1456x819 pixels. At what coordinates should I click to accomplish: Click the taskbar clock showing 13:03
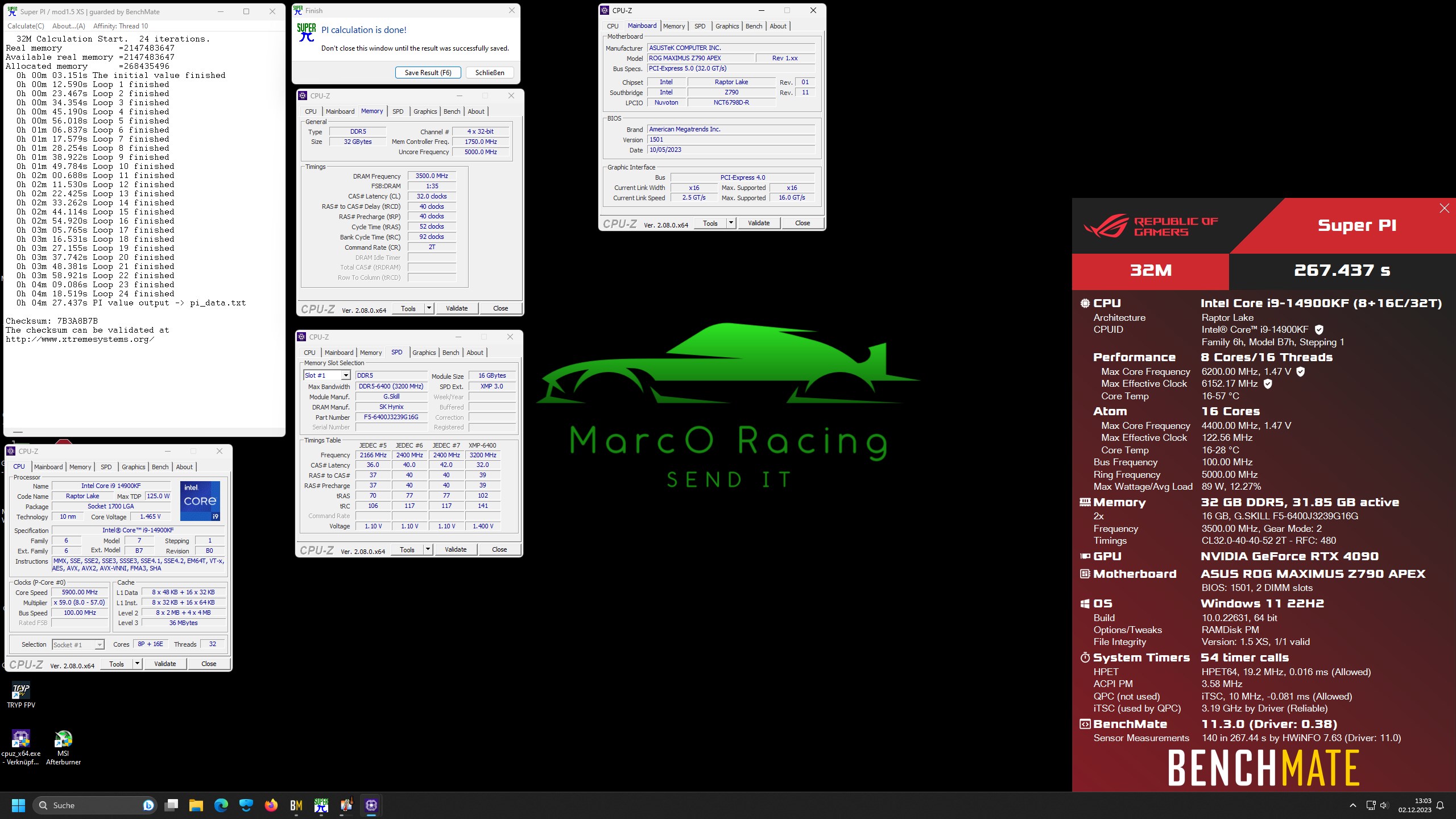click(x=1415, y=805)
